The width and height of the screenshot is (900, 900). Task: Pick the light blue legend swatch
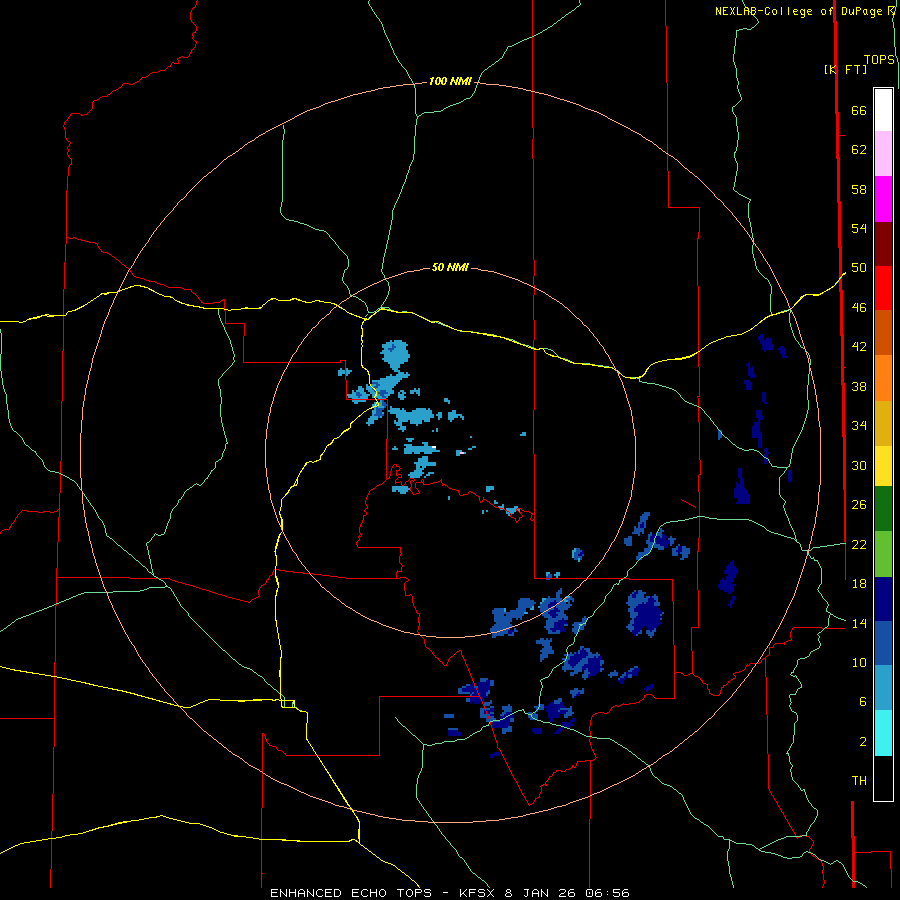click(x=883, y=688)
